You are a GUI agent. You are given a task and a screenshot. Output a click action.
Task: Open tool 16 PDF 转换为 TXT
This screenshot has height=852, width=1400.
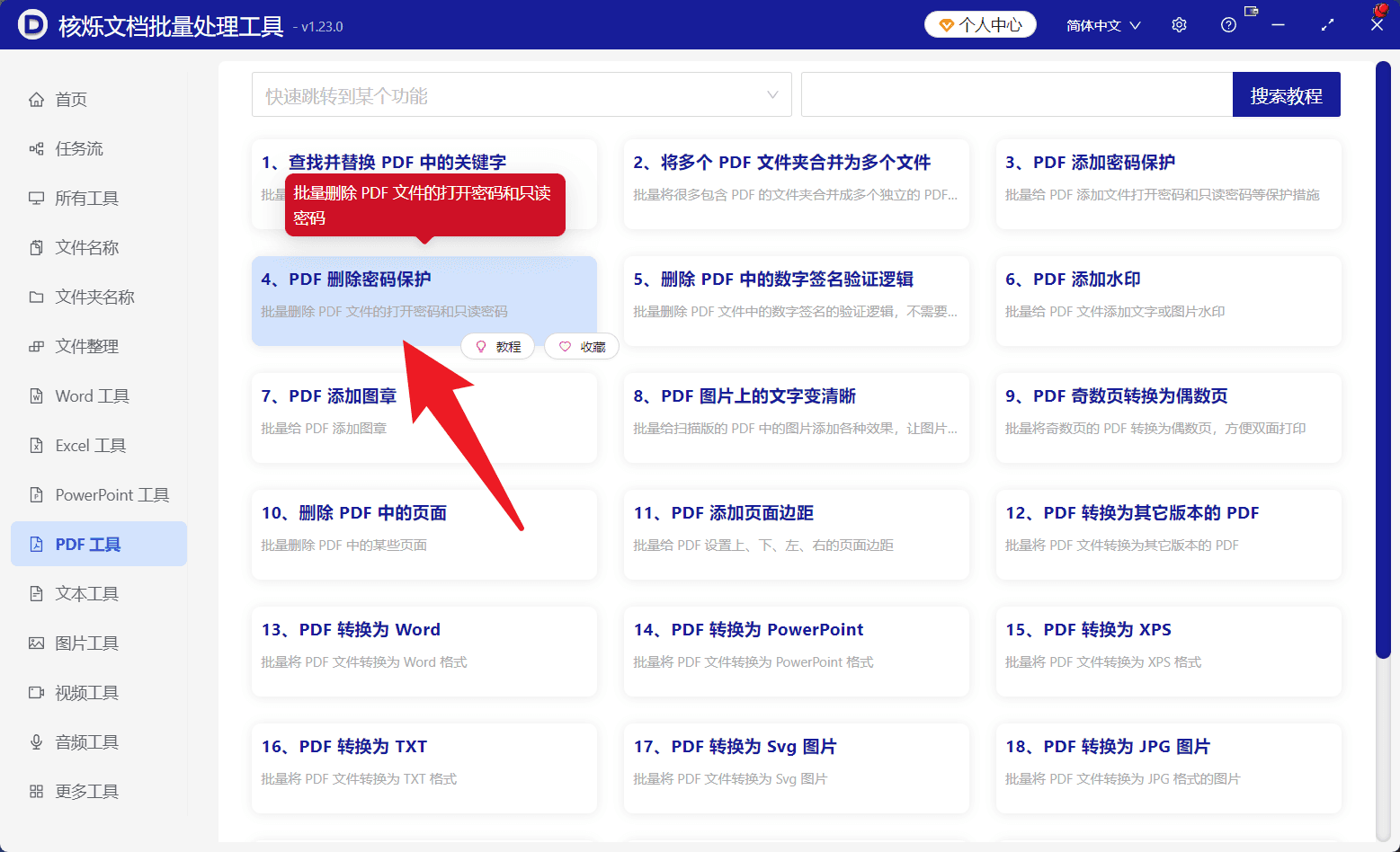click(x=424, y=768)
